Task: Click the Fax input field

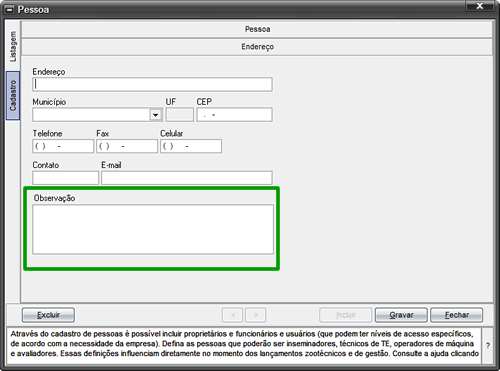Action: tap(127, 146)
